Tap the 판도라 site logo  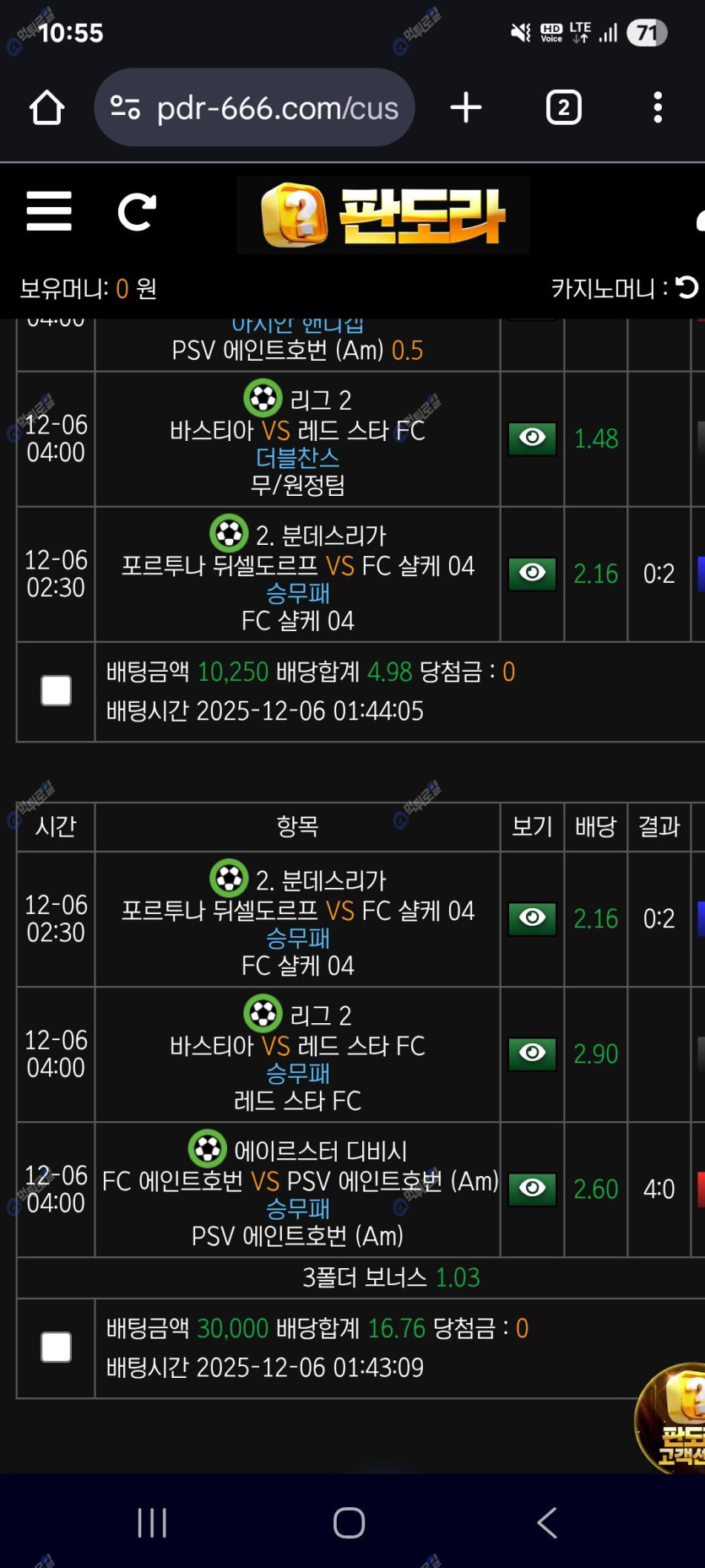click(383, 215)
